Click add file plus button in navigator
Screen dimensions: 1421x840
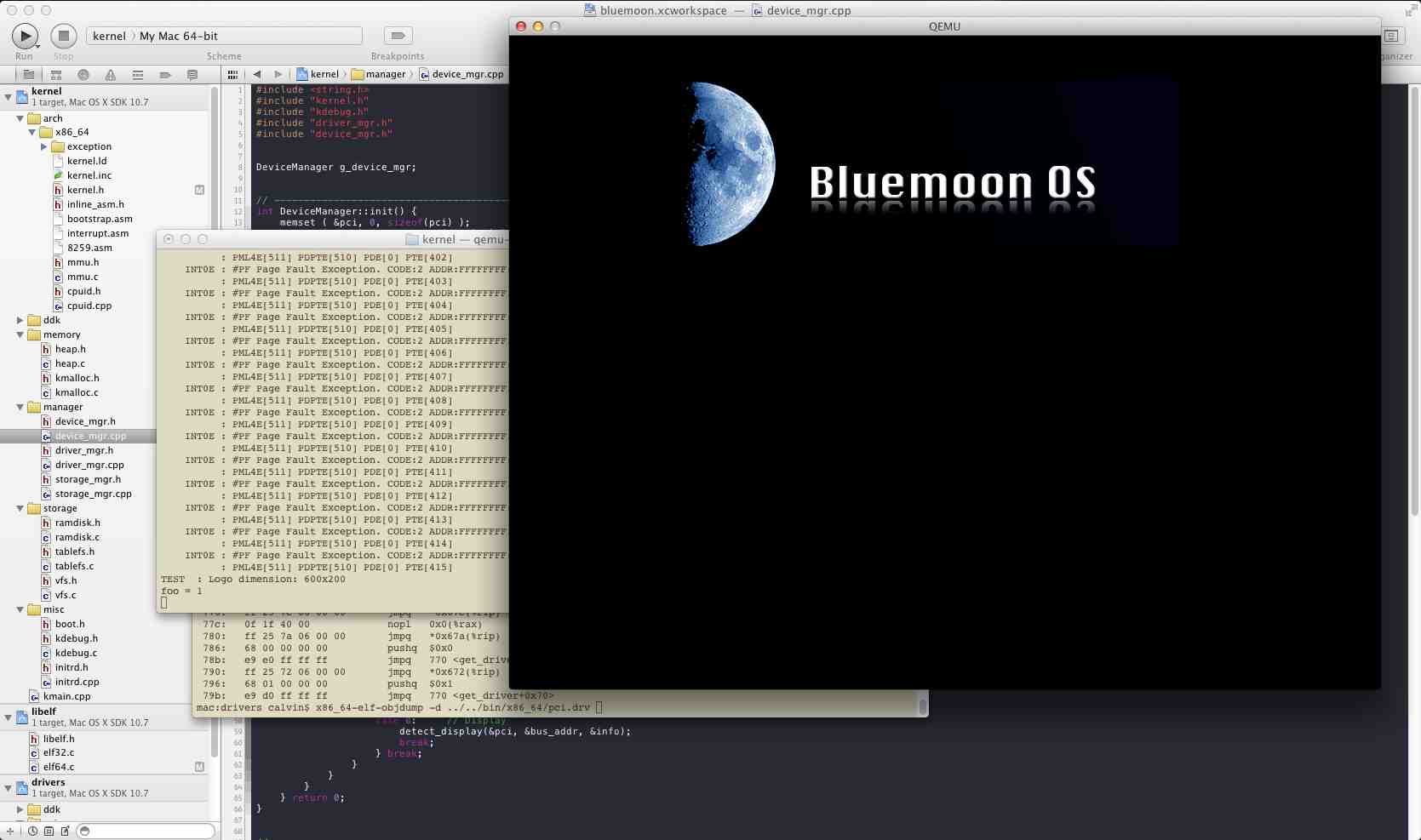point(10,831)
